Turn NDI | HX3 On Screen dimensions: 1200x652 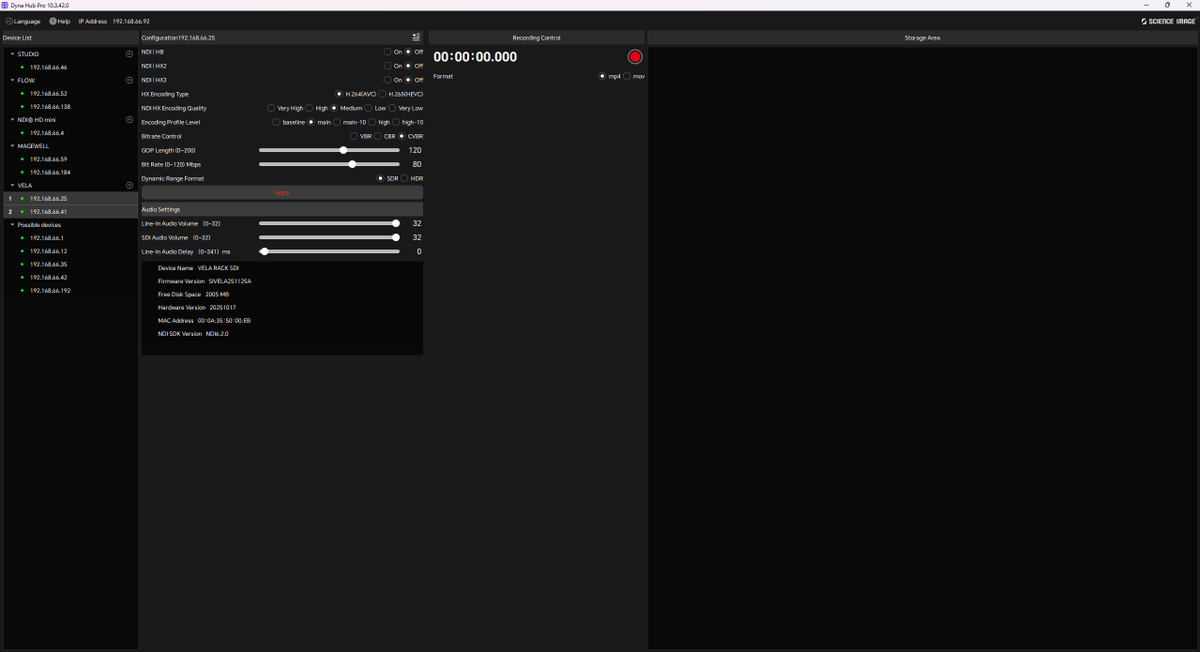point(388,80)
